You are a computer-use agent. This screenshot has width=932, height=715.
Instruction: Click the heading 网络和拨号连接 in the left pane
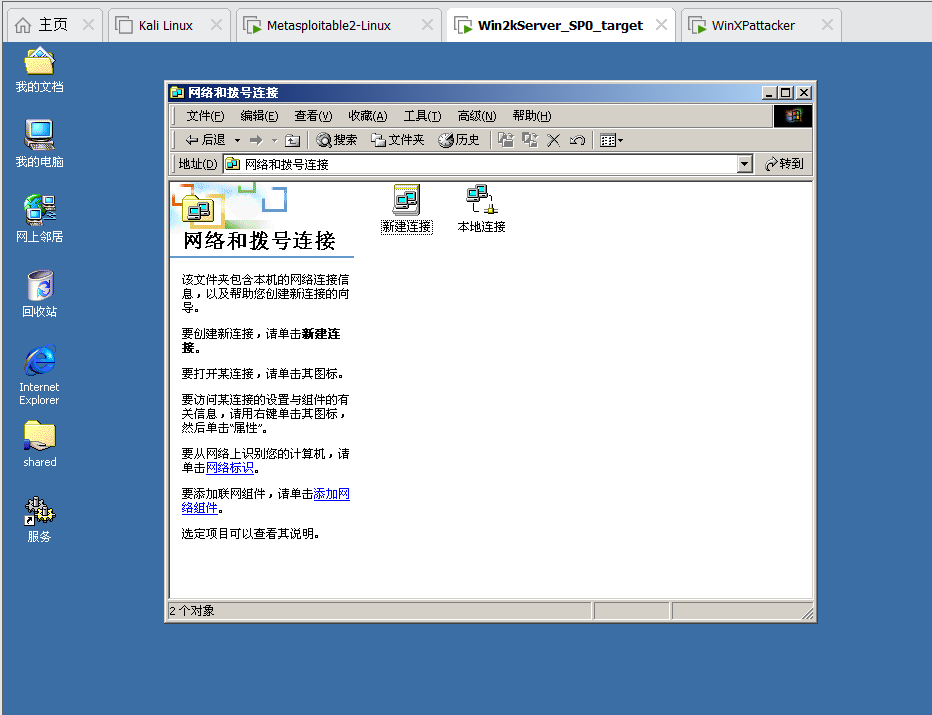[x=259, y=241]
